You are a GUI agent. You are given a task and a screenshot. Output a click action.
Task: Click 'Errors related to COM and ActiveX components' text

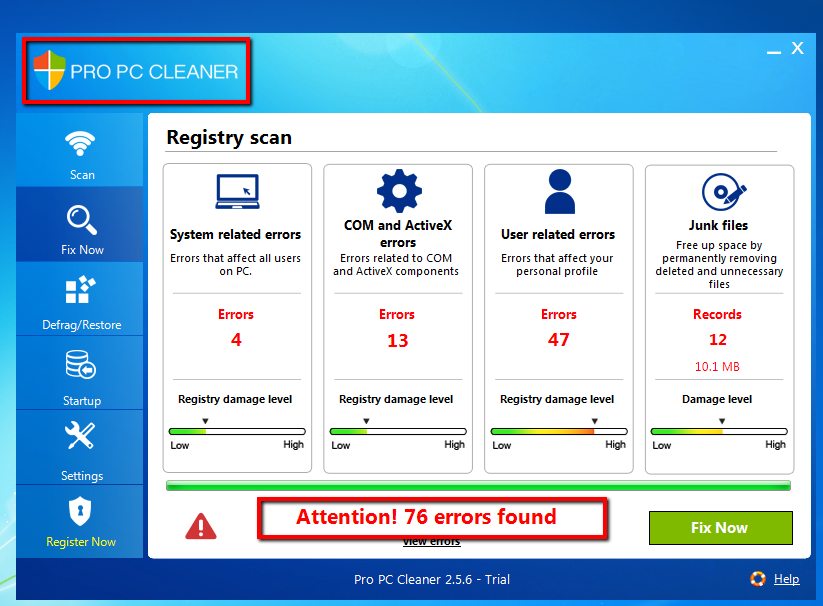(x=396, y=264)
